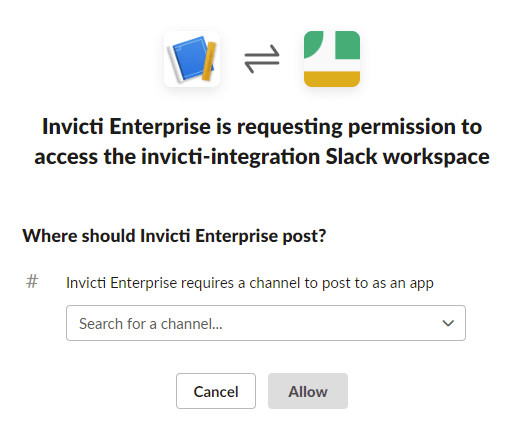
Task: Click the green quarter-circle in the workspace logo
Action: 313,45
